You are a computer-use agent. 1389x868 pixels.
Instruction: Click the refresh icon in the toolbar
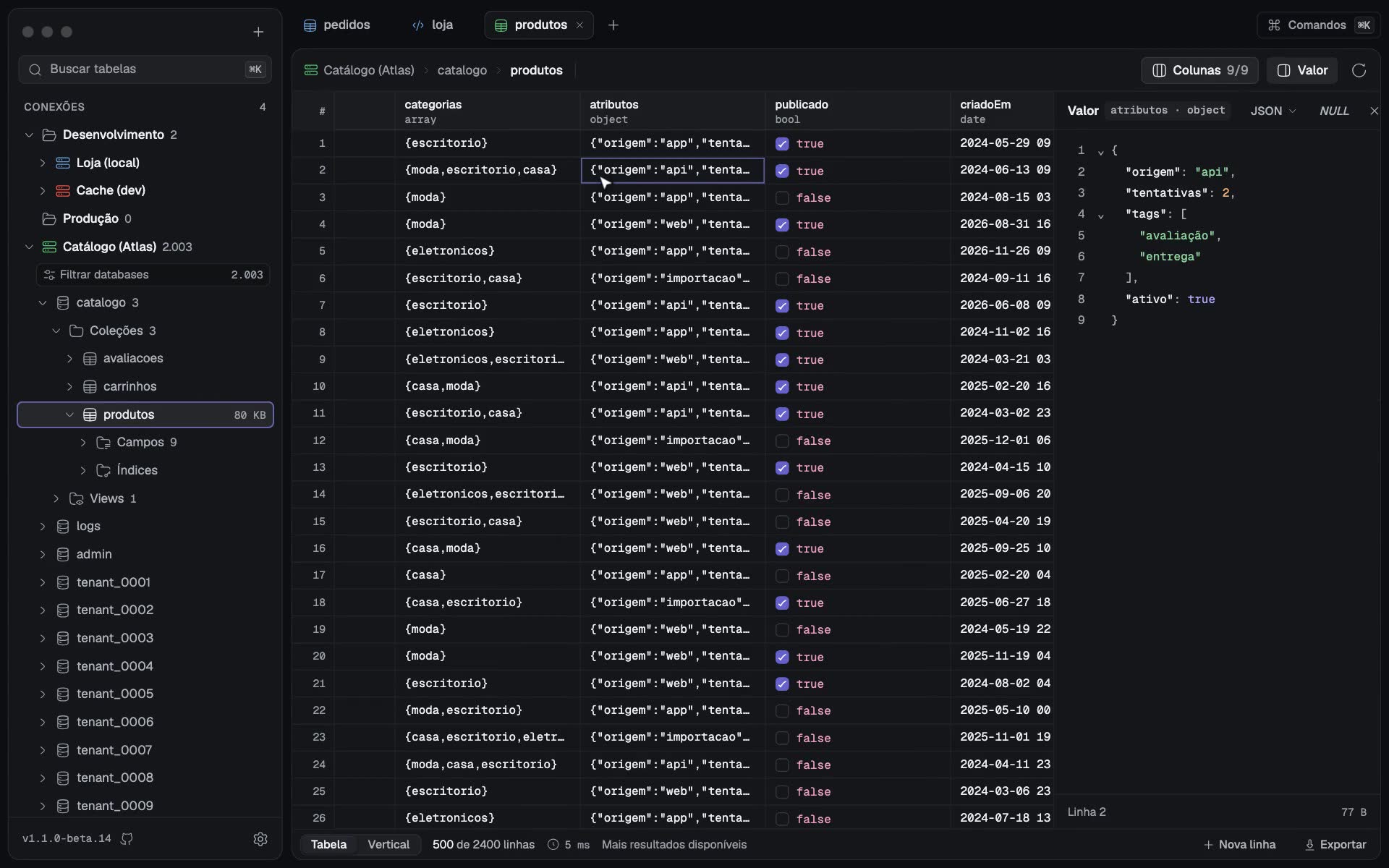coord(1359,70)
